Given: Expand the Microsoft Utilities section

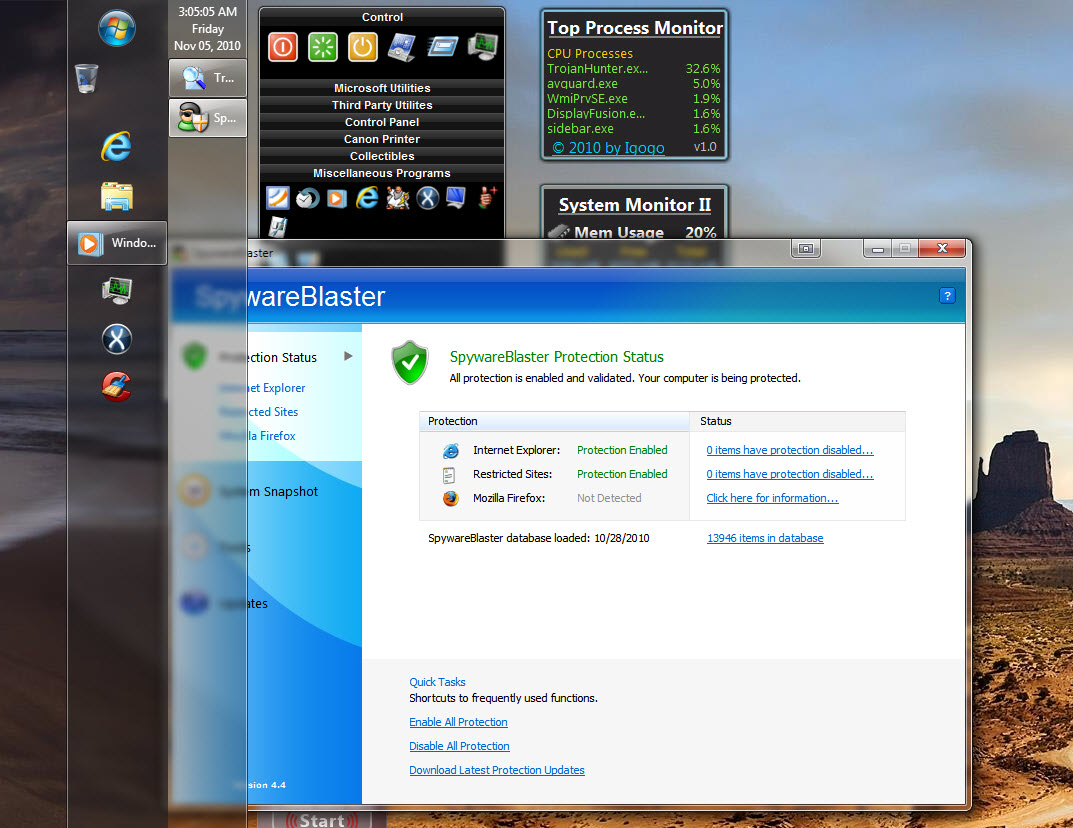Looking at the screenshot, I should [x=382, y=88].
